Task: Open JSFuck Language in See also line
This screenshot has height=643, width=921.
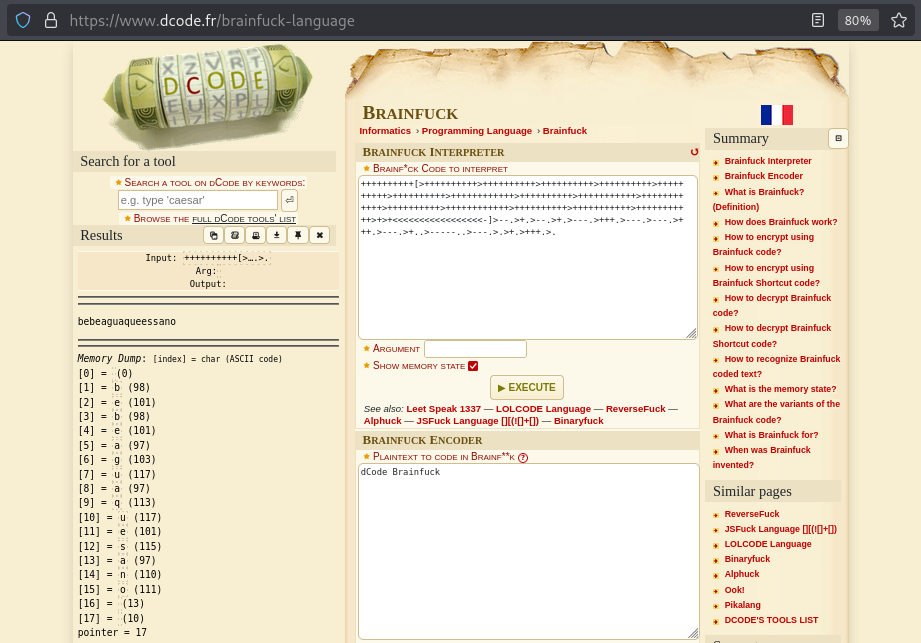Action: (478, 421)
